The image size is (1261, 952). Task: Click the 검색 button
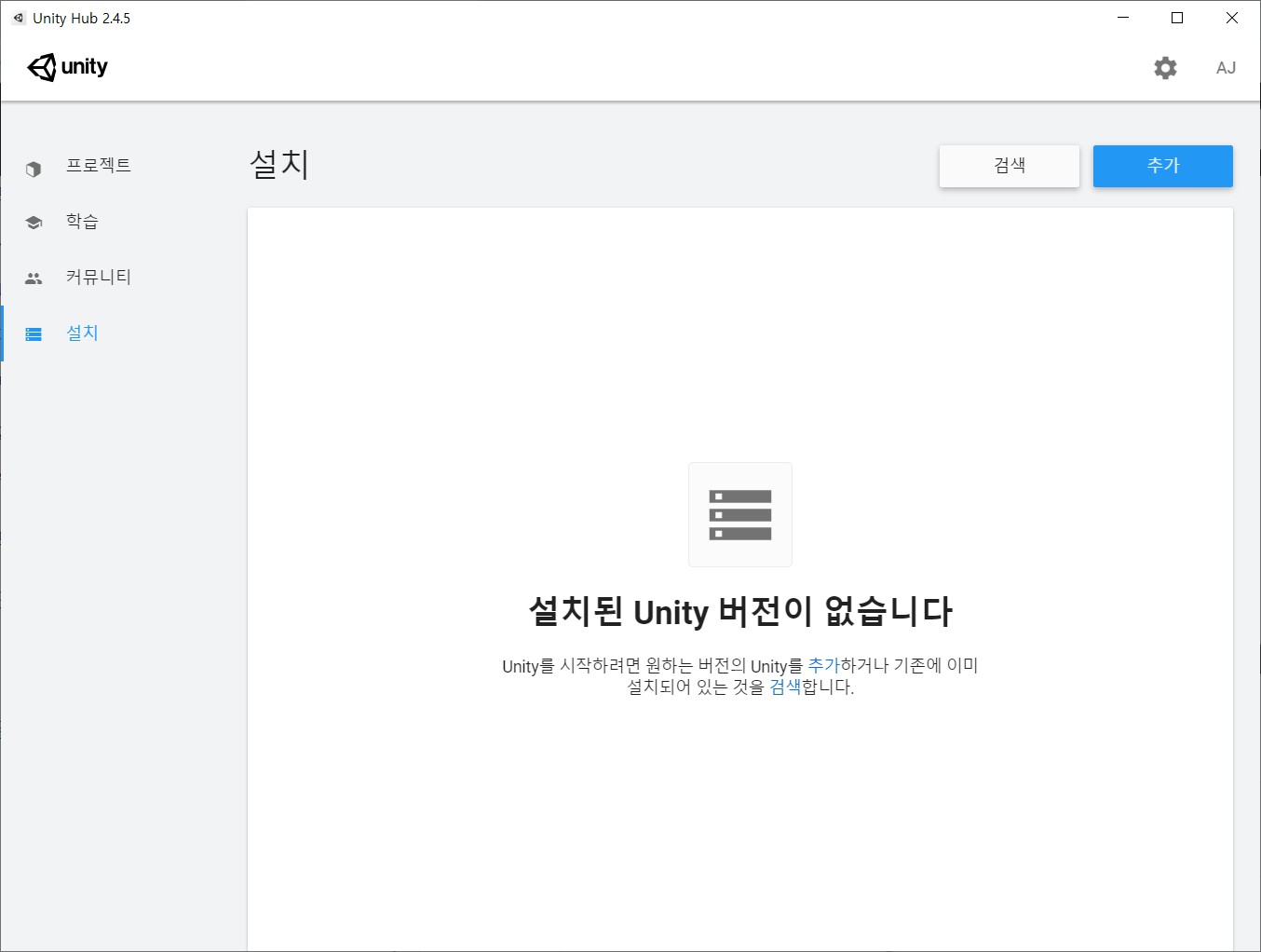1010,166
